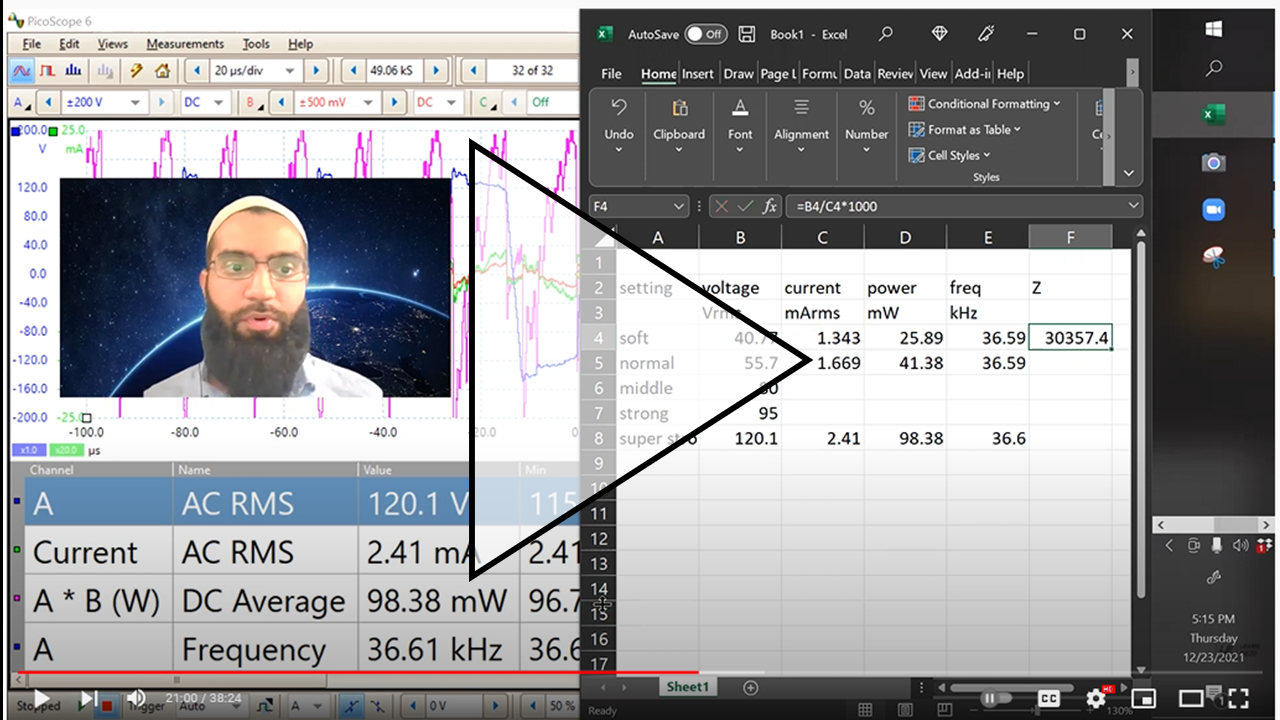Confirm formula entry with checkmark icon
The image size is (1280, 720).
coord(746,206)
